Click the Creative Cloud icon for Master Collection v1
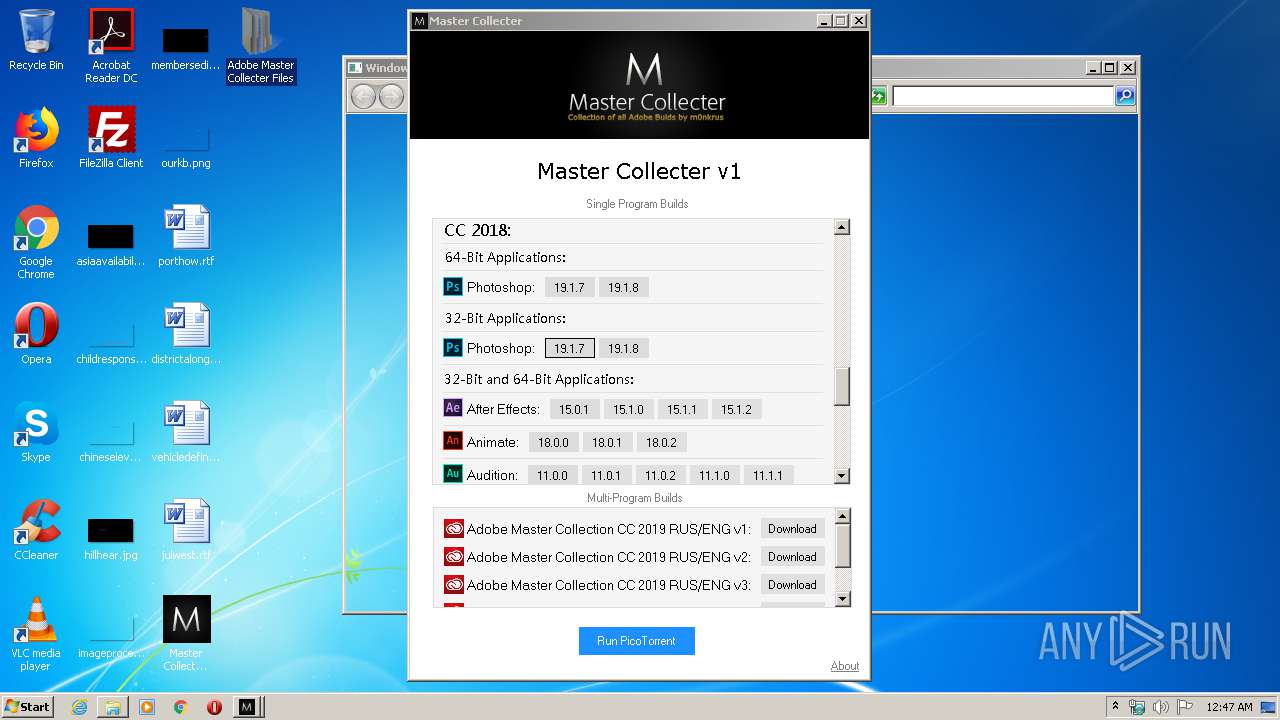The height and width of the screenshot is (720, 1280). (x=453, y=529)
